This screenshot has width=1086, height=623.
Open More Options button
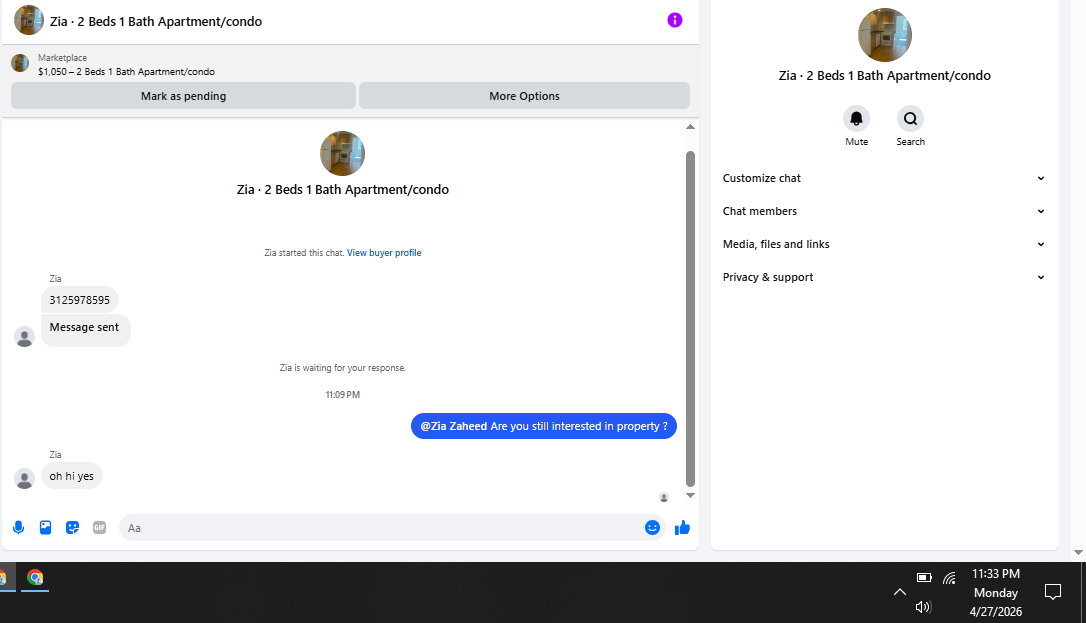(524, 96)
